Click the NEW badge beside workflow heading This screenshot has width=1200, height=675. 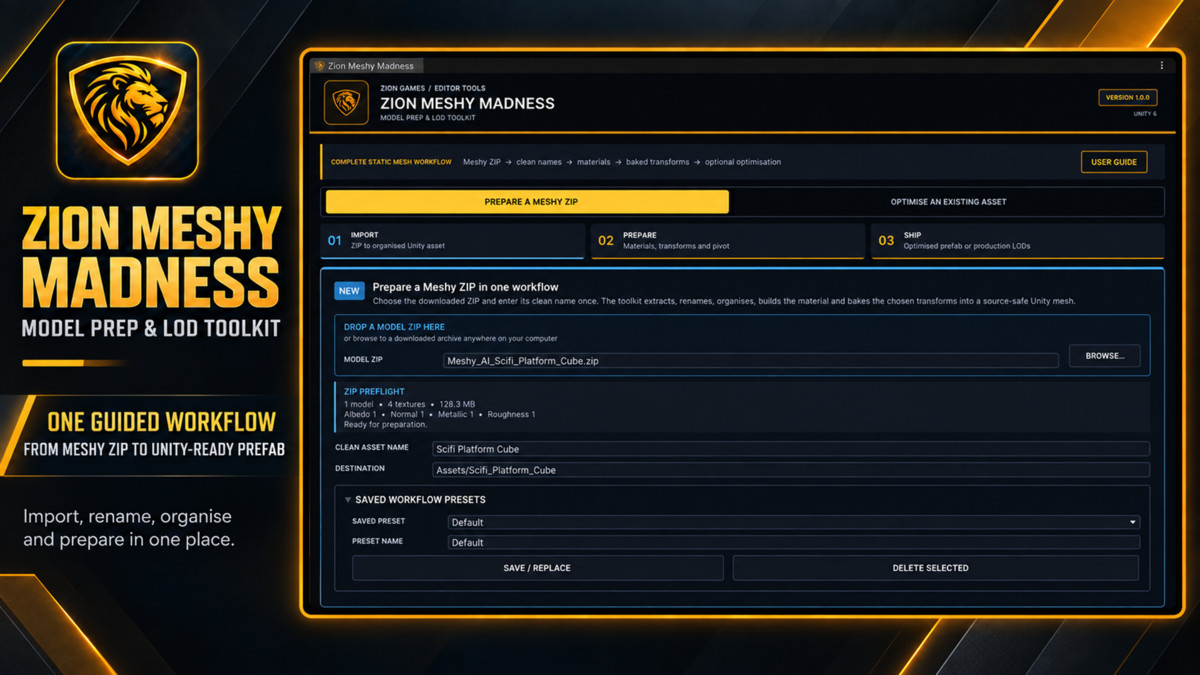coord(349,291)
